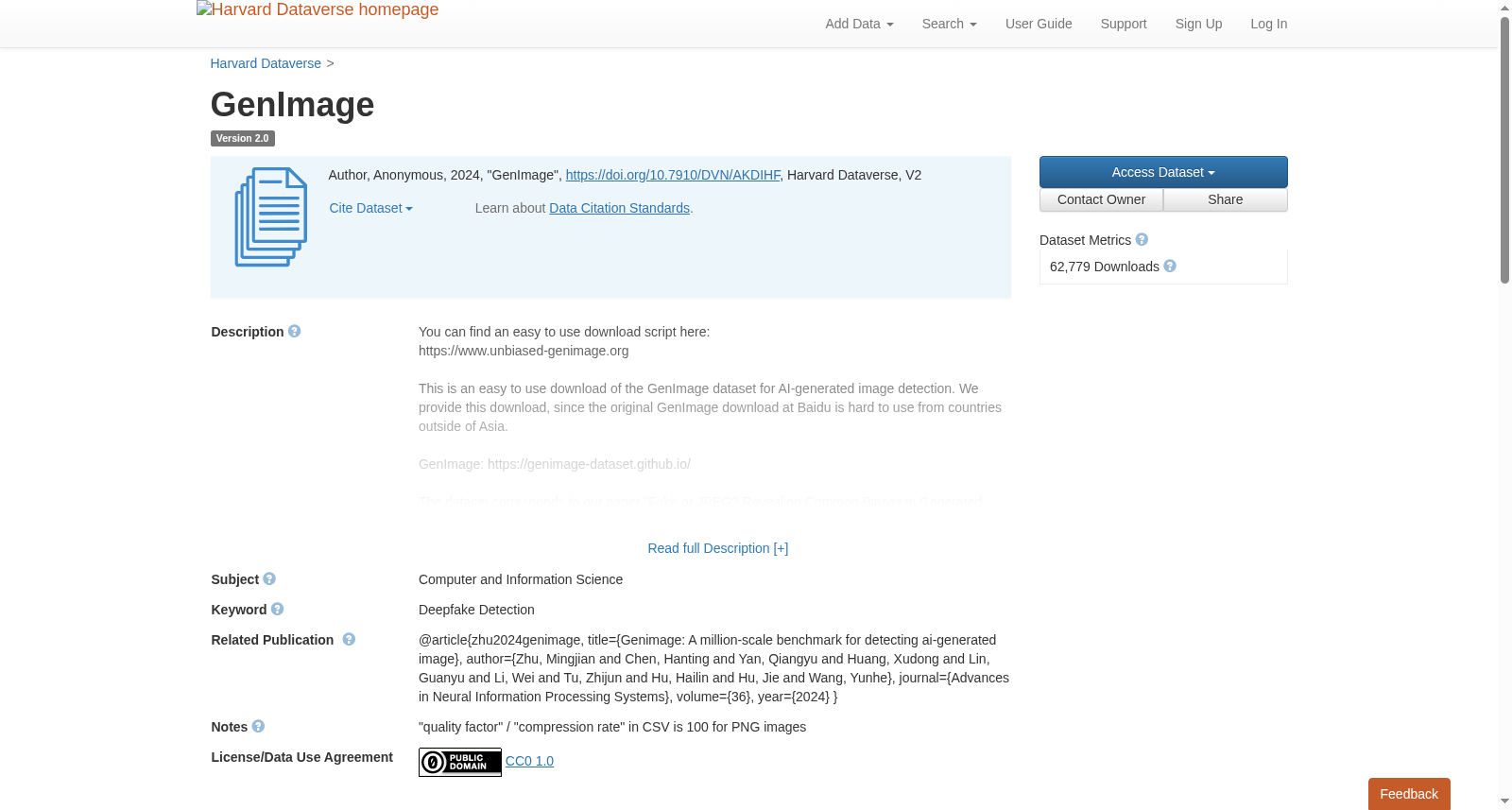Screen dimensions: 1512x810
Task: Click the Downloads help question icon
Action: (1170, 267)
